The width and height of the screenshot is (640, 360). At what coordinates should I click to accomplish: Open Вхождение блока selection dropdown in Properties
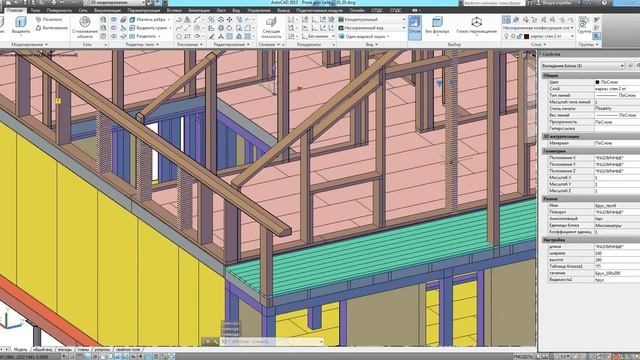pos(582,66)
